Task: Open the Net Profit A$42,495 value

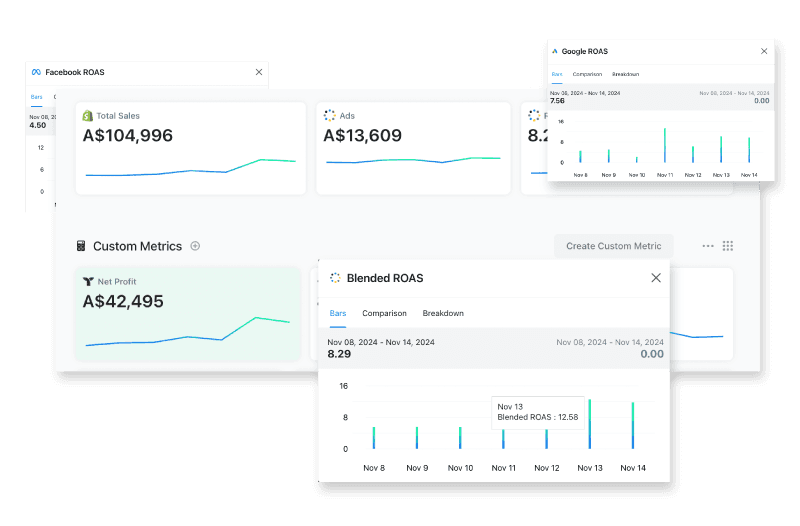Action: [123, 302]
